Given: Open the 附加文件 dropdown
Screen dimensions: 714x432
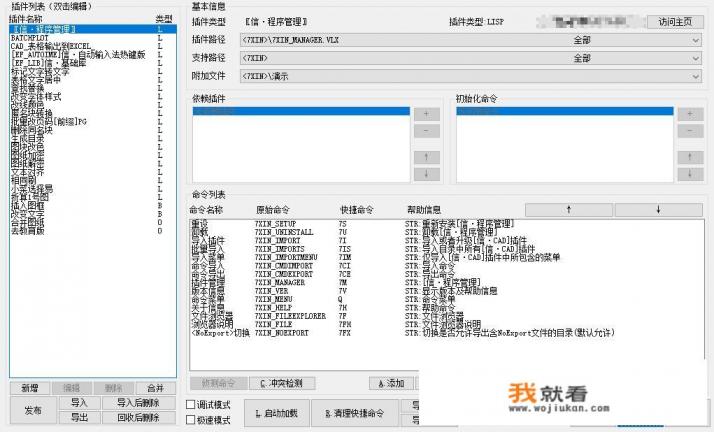Looking at the screenshot, I should pos(471,76).
